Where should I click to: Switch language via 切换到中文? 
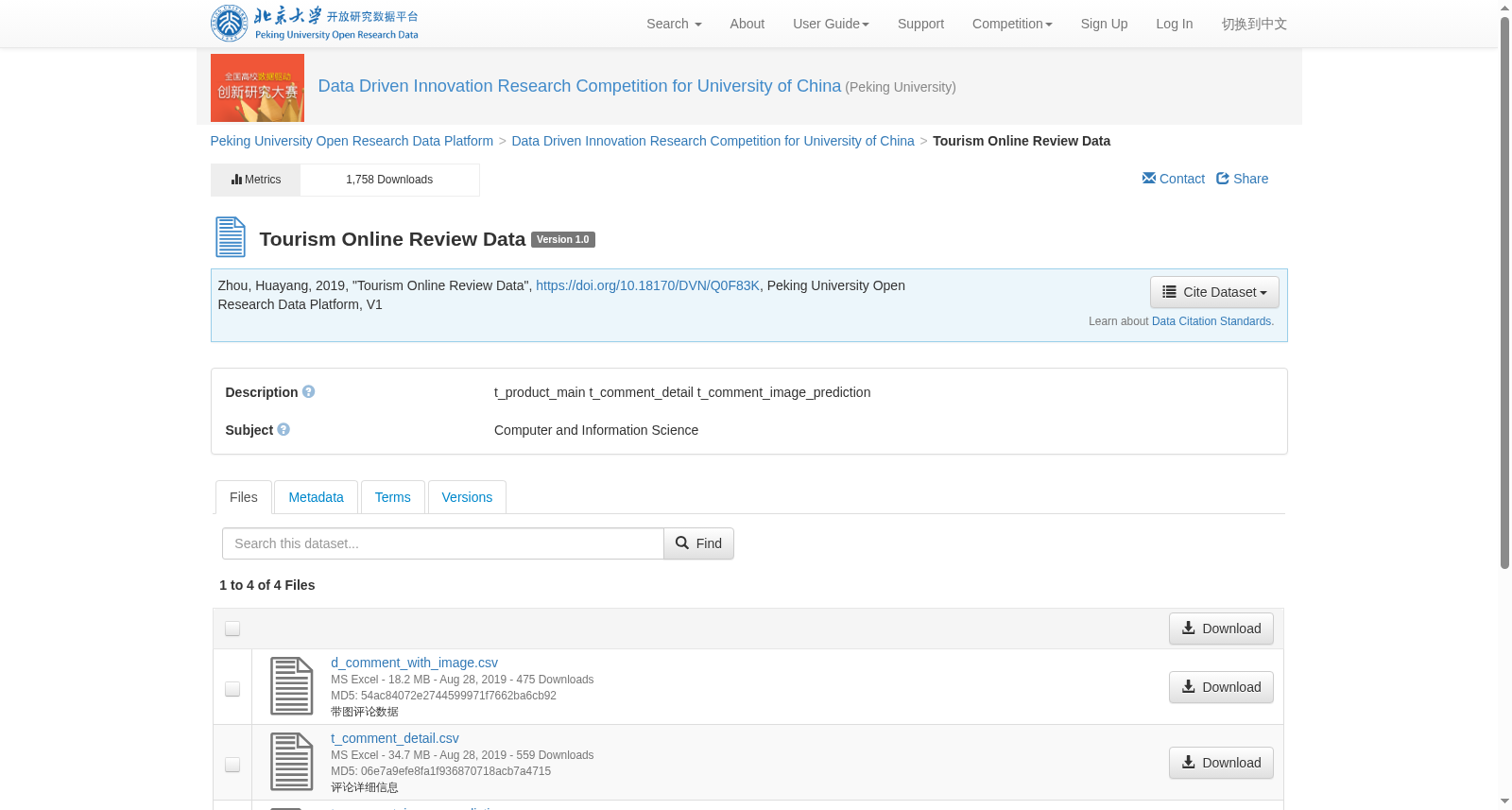[x=1254, y=24]
